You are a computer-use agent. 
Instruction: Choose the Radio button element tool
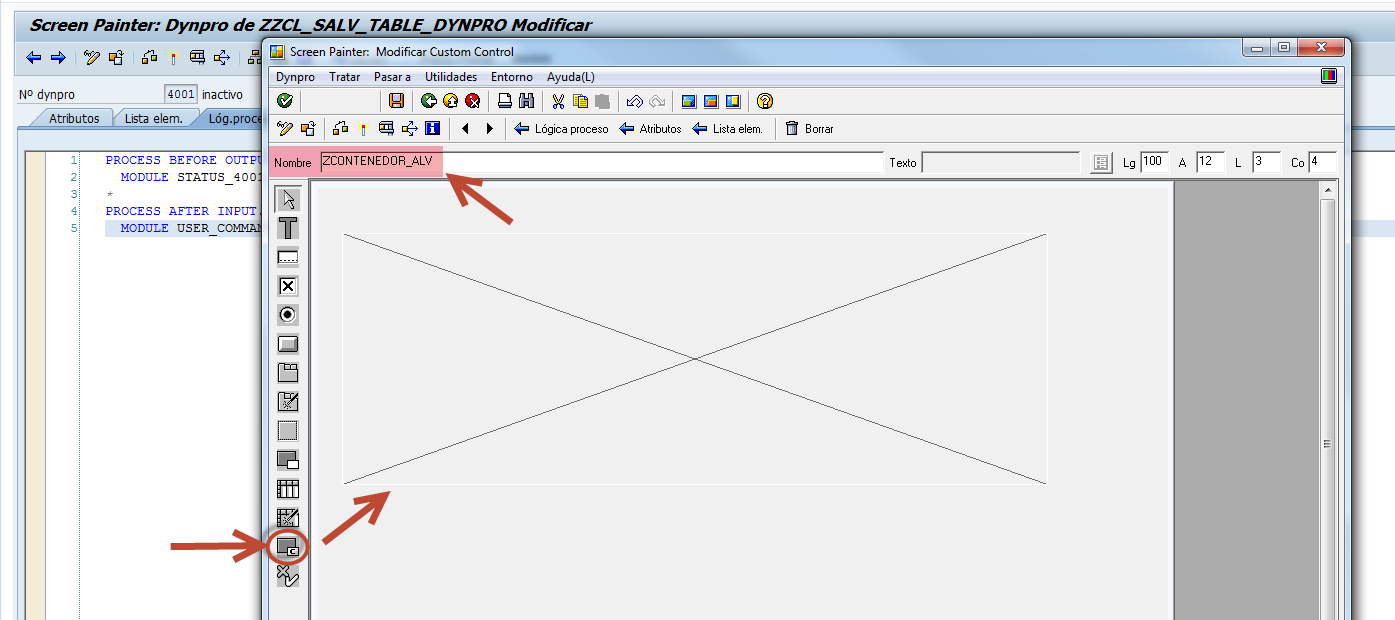pyautogui.click(x=288, y=315)
